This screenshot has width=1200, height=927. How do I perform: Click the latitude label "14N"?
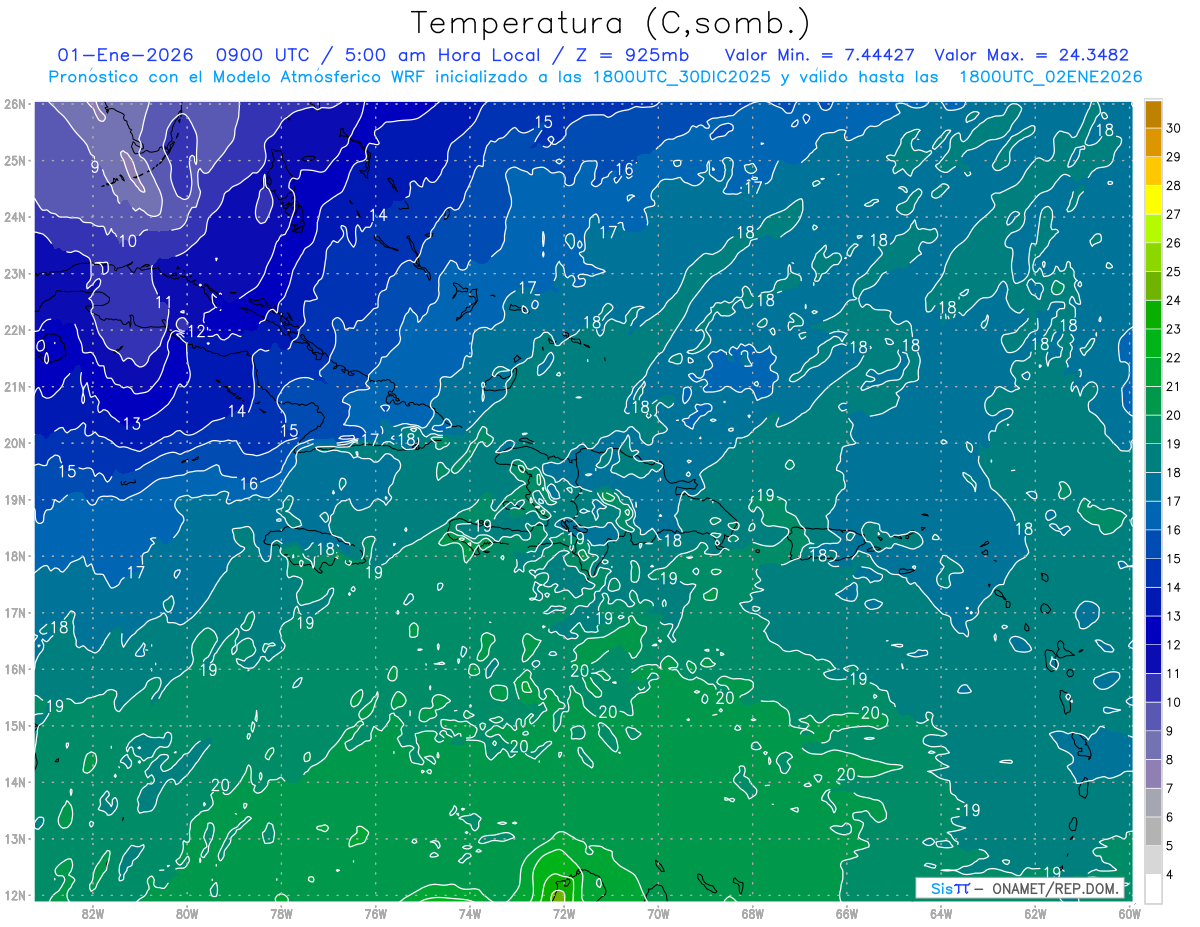click(x=14, y=782)
